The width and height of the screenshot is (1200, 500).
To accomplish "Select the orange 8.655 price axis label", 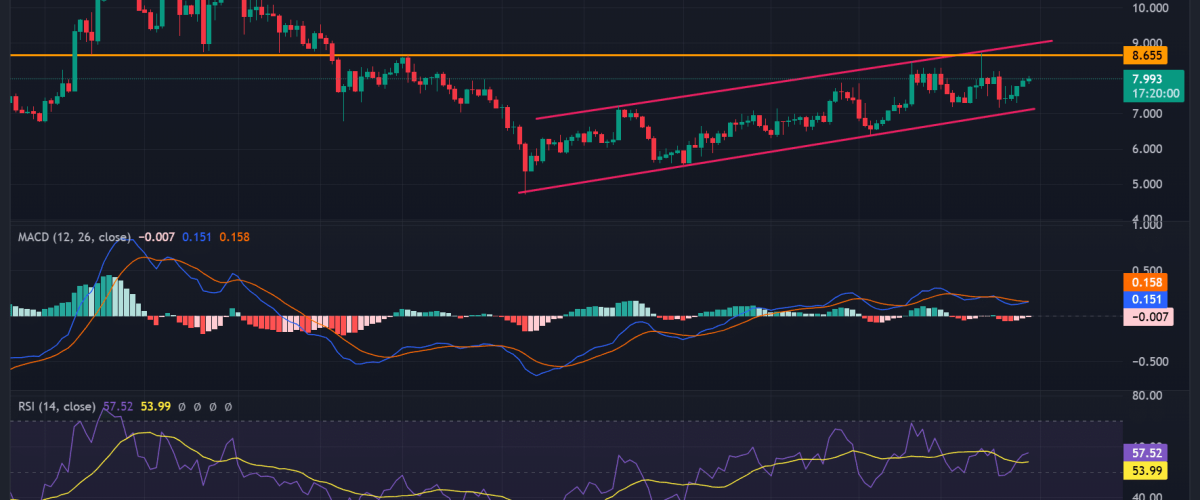I will pyautogui.click(x=1140, y=55).
